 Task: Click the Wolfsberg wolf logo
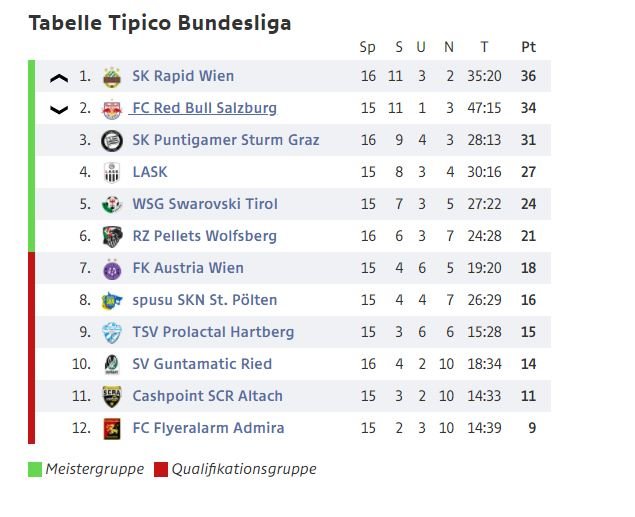(112, 236)
